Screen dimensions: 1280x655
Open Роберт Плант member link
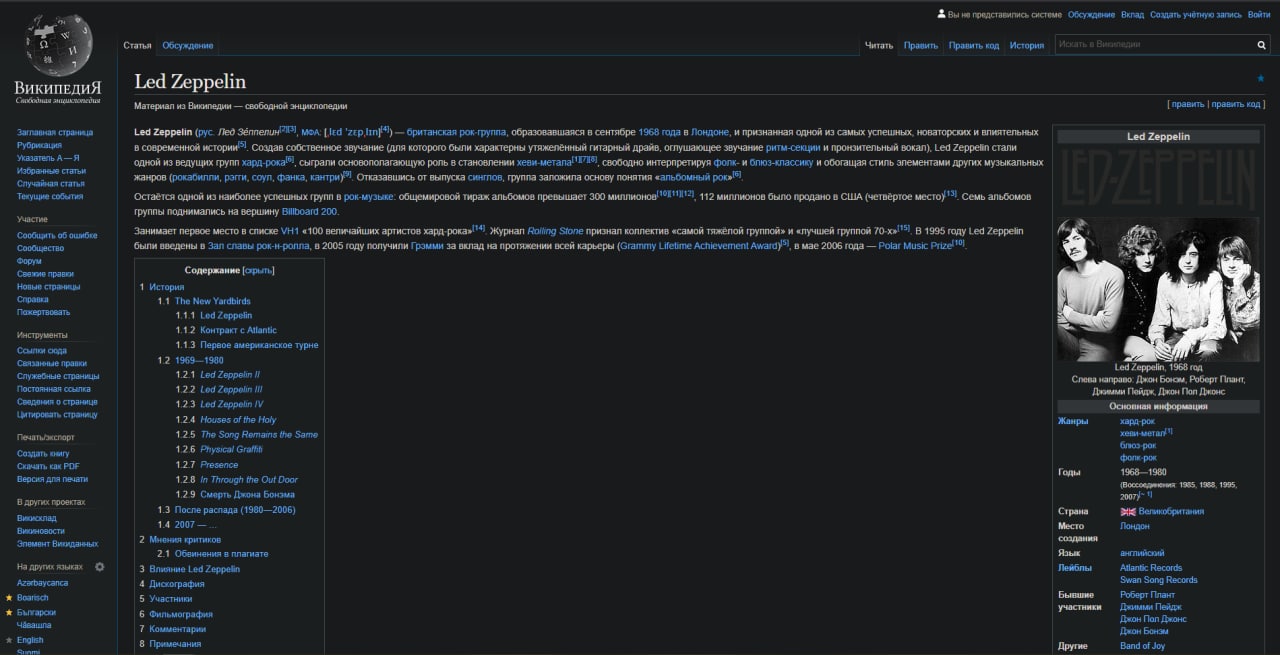pos(1147,594)
